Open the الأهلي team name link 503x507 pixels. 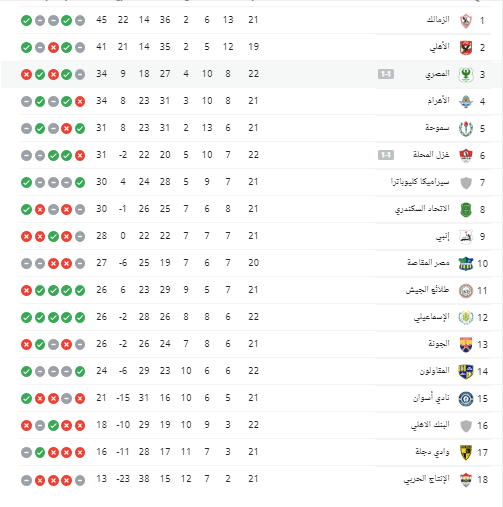(439, 47)
